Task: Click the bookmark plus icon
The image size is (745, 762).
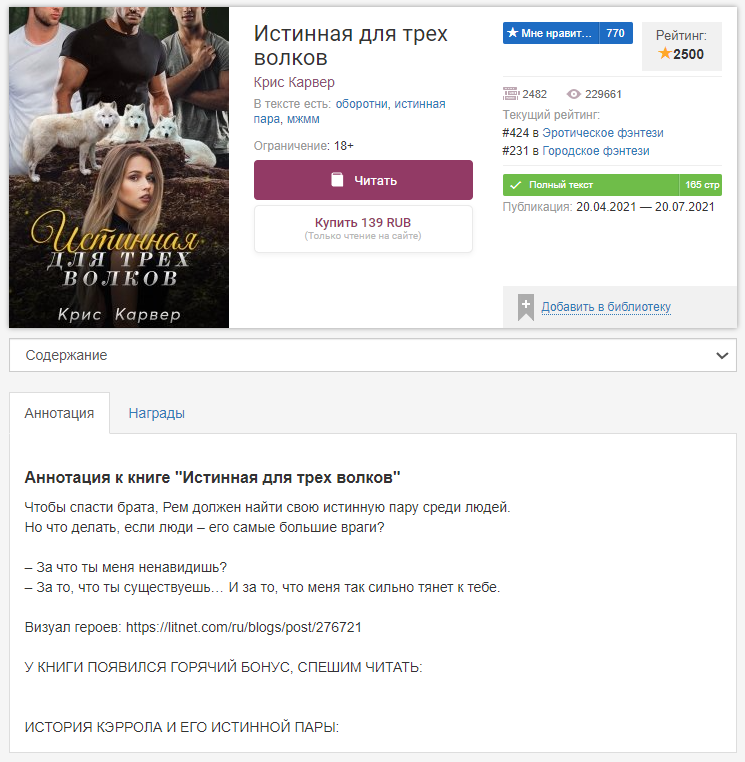Action: 525,307
